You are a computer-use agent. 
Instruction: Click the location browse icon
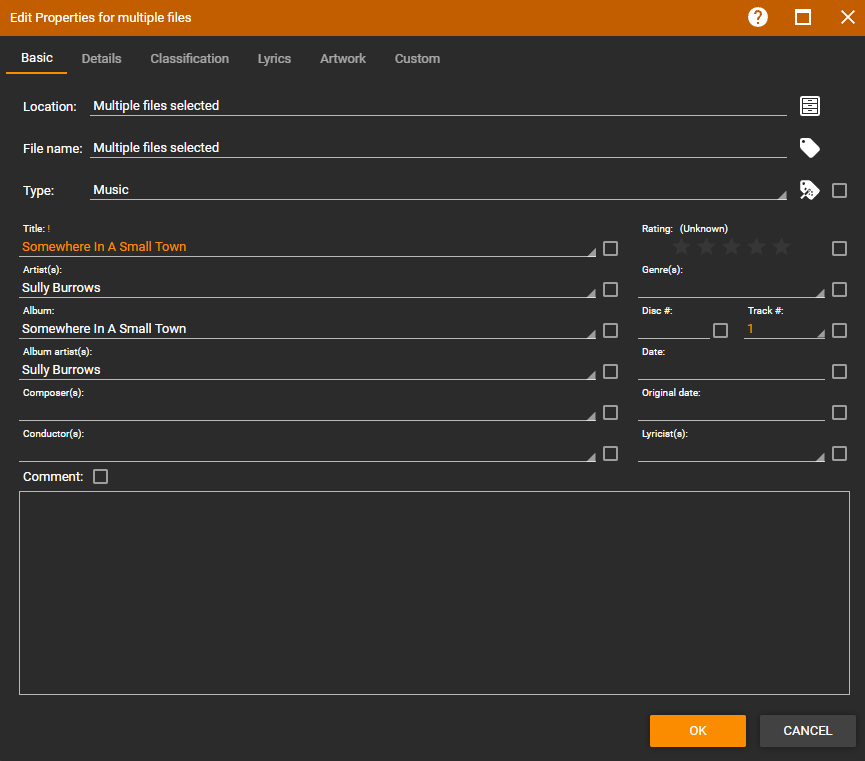[809, 106]
